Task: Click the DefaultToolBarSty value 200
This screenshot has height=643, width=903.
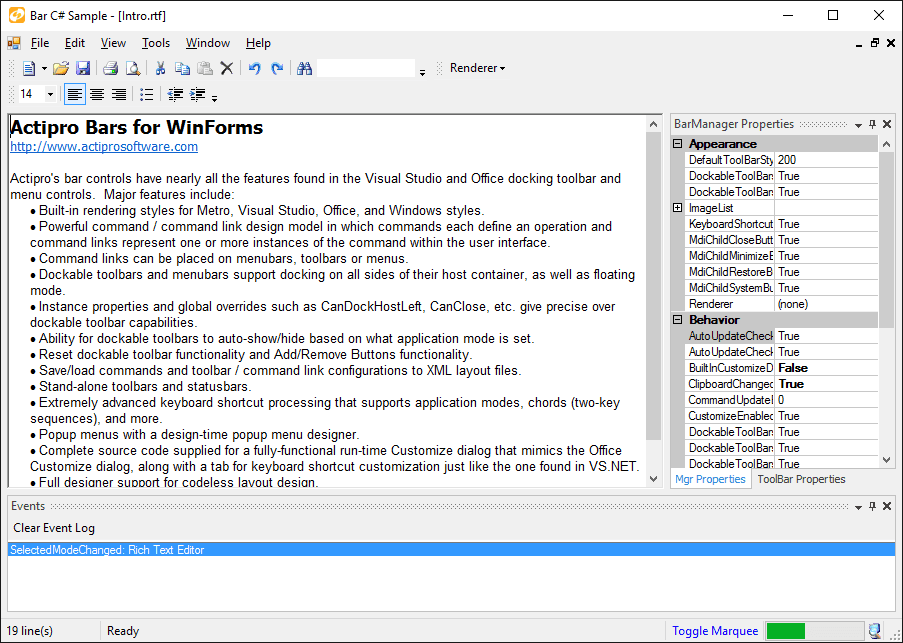Action: tap(827, 160)
